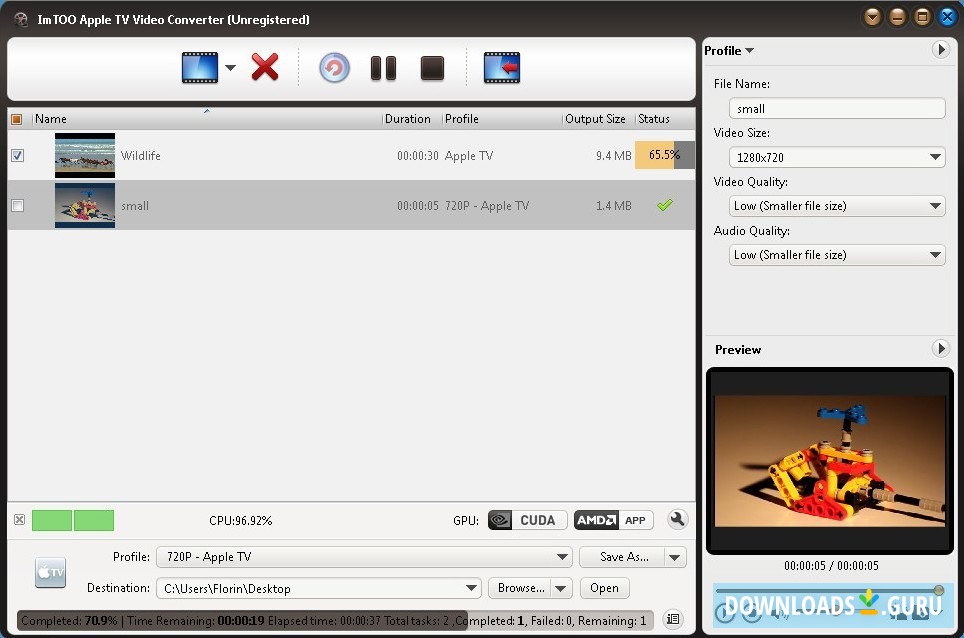Toggle NVIDIA CUDA GPU acceleration
The height and width of the screenshot is (638, 964).
[x=527, y=520]
